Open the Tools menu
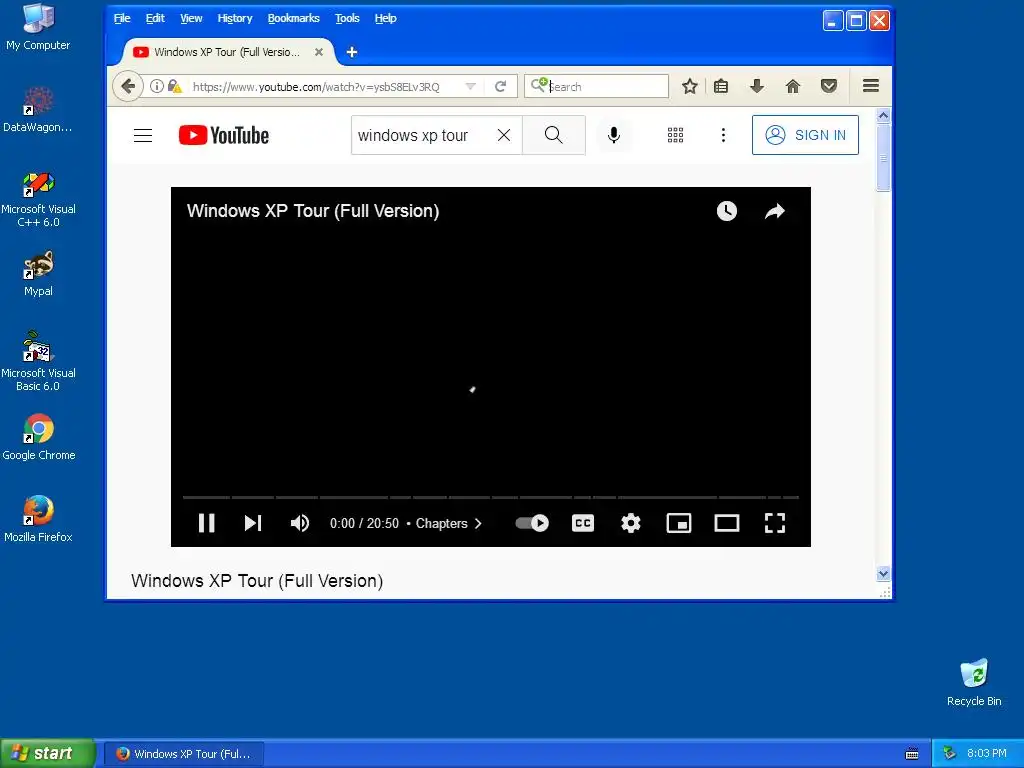The height and width of the screenshot is (768, 1024). tap(347, 18)
